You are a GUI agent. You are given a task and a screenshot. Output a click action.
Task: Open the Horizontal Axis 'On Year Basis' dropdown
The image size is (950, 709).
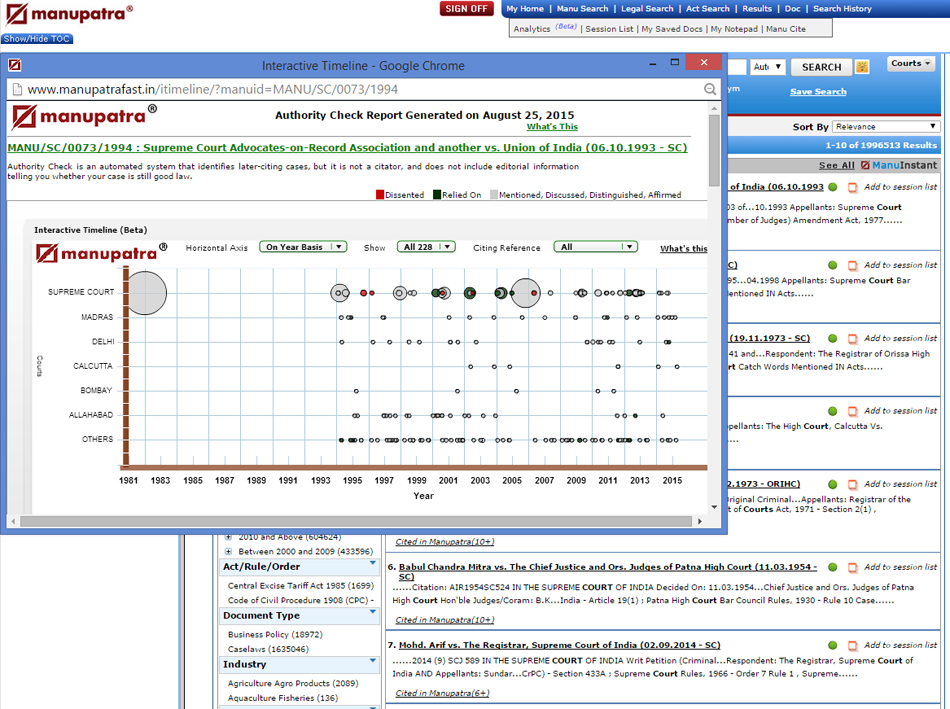tap(303, 247)
